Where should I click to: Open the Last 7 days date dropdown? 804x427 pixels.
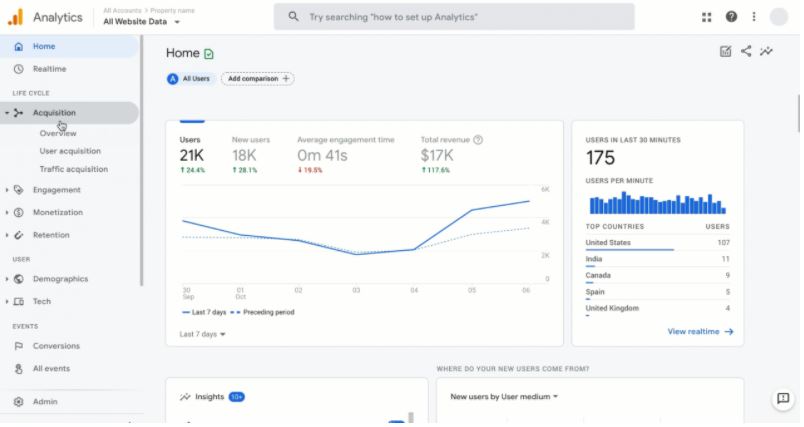pyautogui.click(x=203, y=334)
